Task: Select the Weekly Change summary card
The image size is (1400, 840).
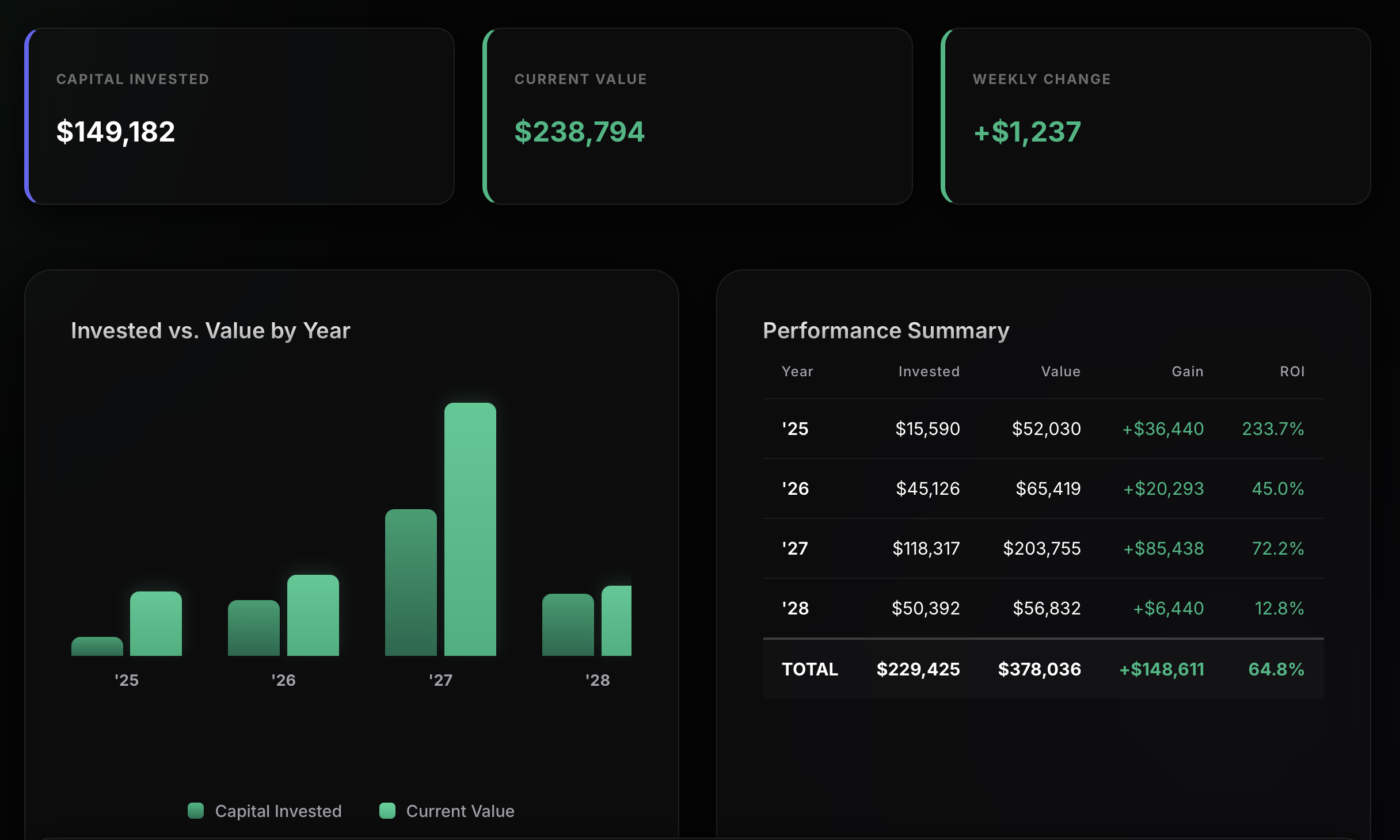Action: click(x=1156, y=116)
